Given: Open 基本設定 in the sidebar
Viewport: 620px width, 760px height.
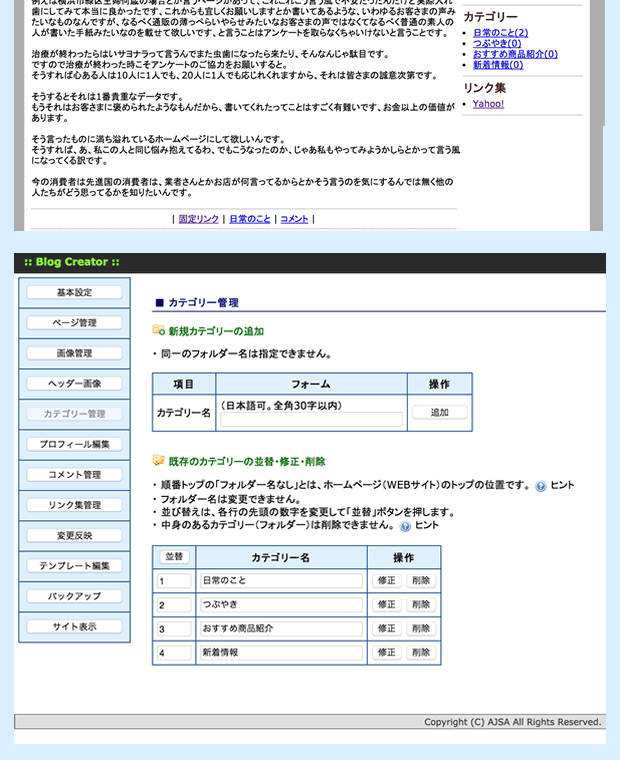Looking at the screenshot, I should click(x=74, y=292).
